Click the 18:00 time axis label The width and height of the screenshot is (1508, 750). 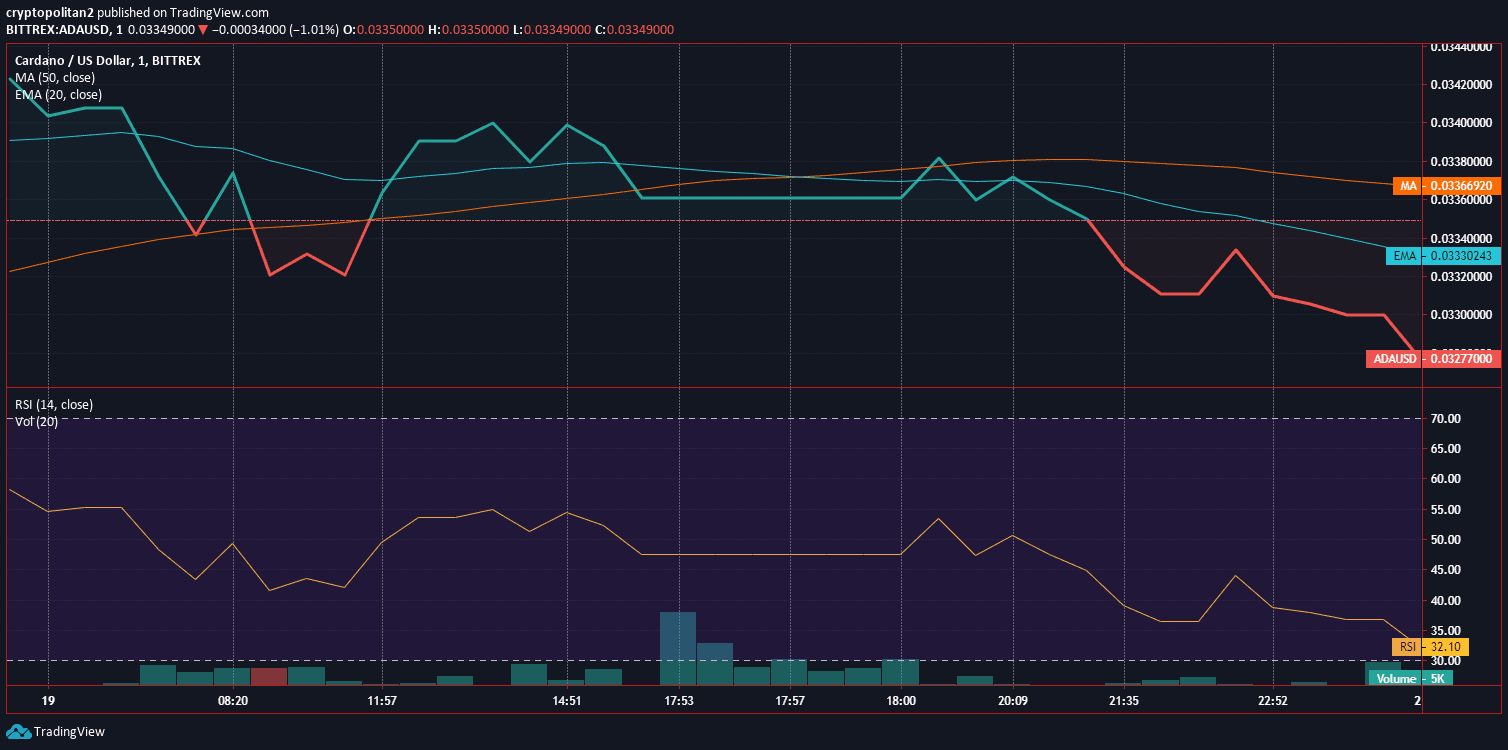(x=901, y=701)
